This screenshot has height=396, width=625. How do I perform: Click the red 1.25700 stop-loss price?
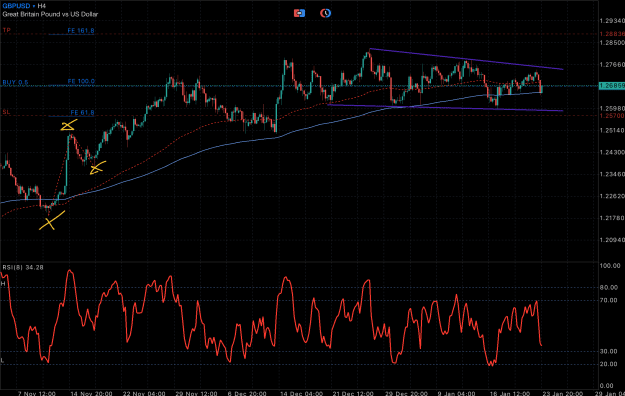[612, 116]
